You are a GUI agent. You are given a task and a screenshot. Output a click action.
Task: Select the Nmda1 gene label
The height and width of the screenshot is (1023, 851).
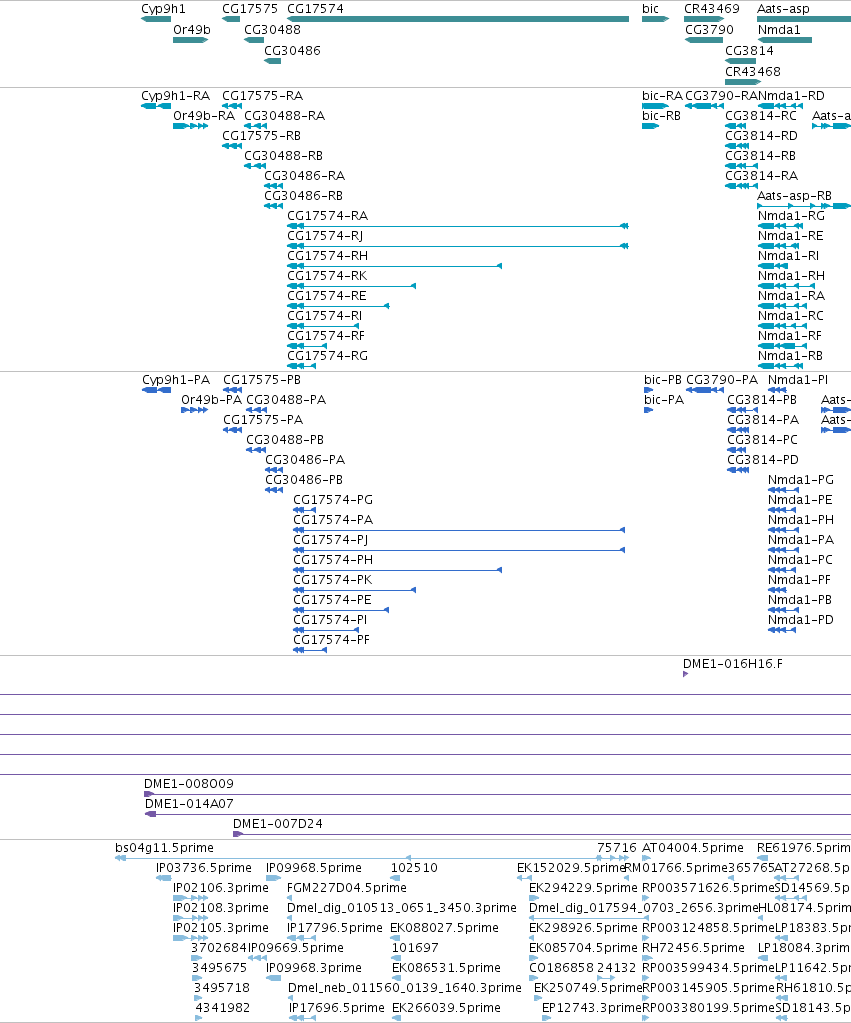779,30
